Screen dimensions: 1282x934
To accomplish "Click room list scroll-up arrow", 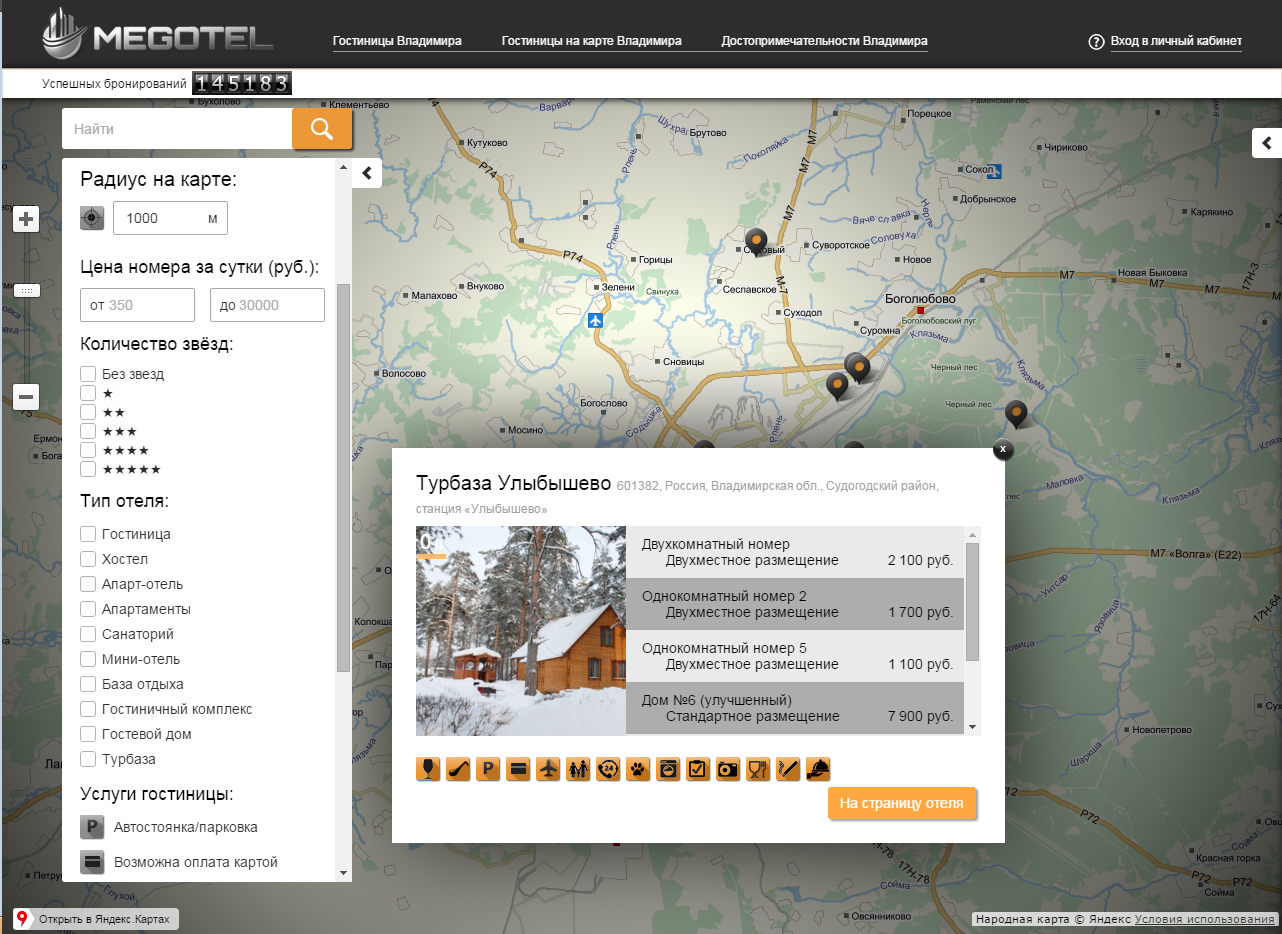I will tap(972, 535).
